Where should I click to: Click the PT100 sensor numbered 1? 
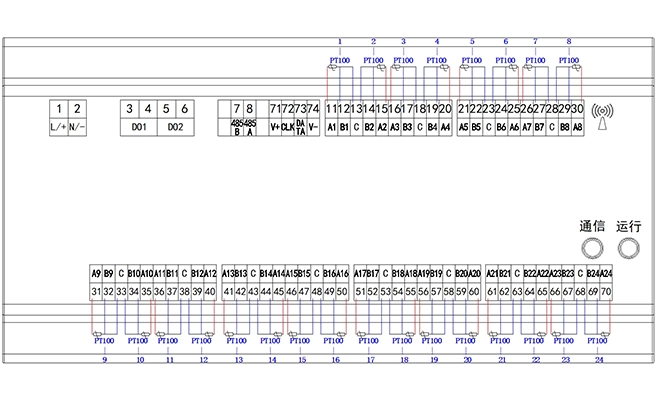click(x=340, y=61)
